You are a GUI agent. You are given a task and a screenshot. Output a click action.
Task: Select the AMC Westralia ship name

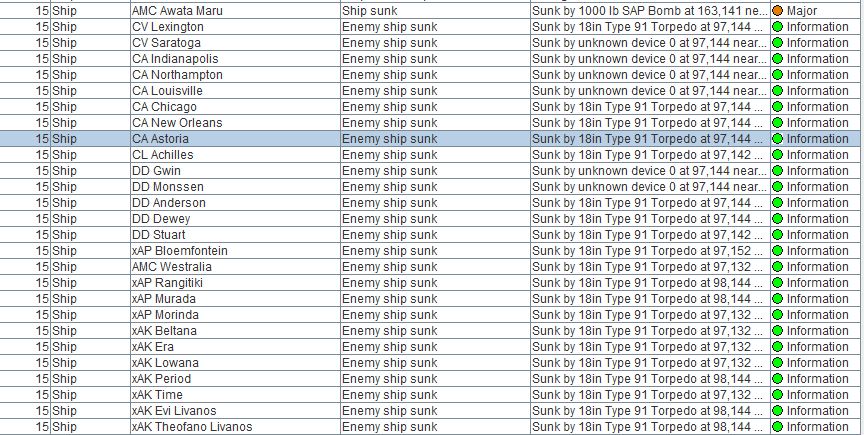[172, 266]
